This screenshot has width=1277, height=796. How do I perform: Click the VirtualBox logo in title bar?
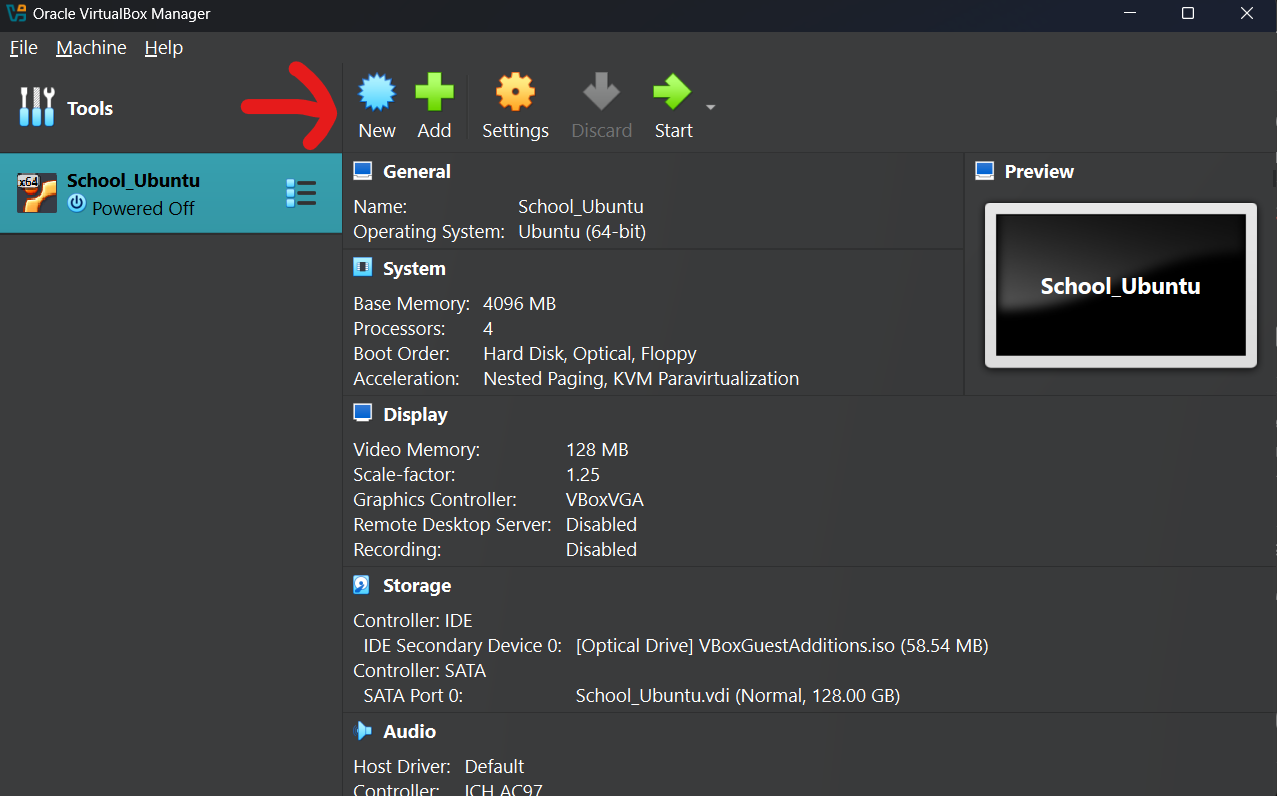[15, 14]
